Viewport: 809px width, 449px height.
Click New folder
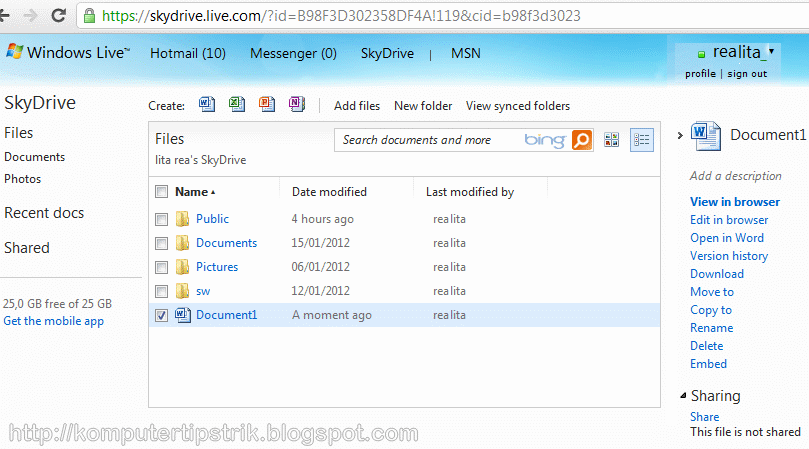[423, 106]
